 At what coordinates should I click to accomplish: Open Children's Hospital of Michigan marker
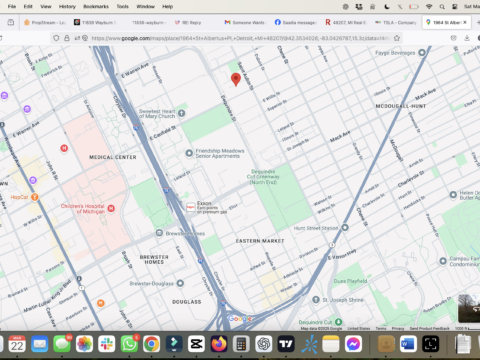[111, 209]
